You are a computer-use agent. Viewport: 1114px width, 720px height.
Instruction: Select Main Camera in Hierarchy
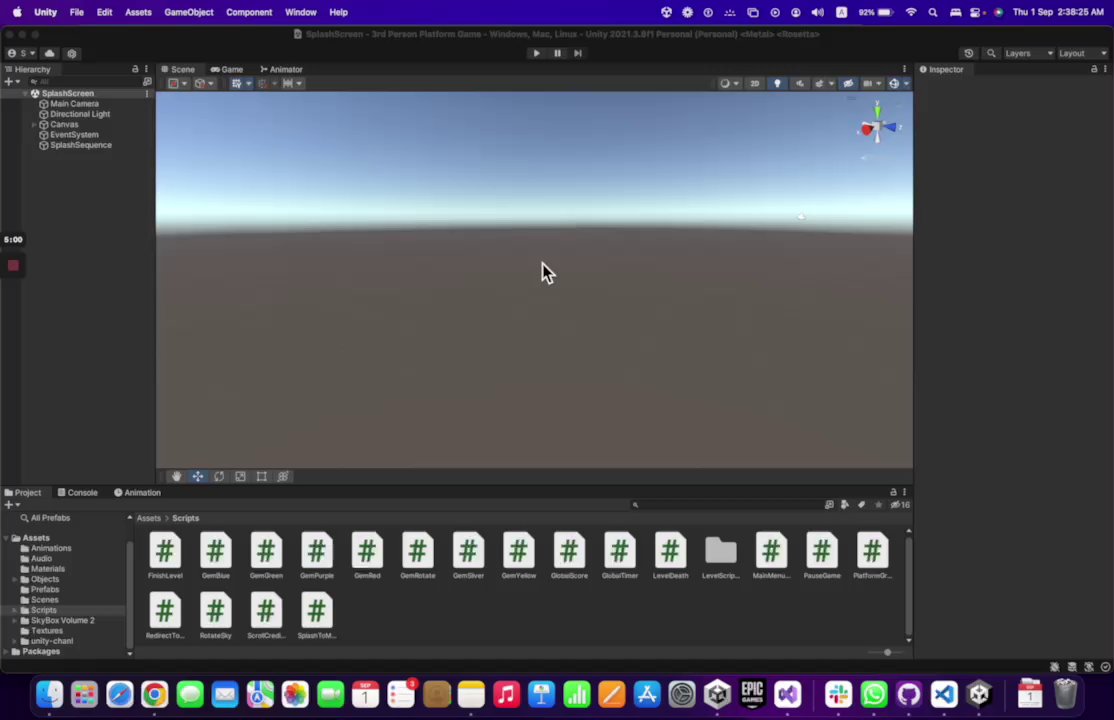pyautogui.click(x=74, y=104)
